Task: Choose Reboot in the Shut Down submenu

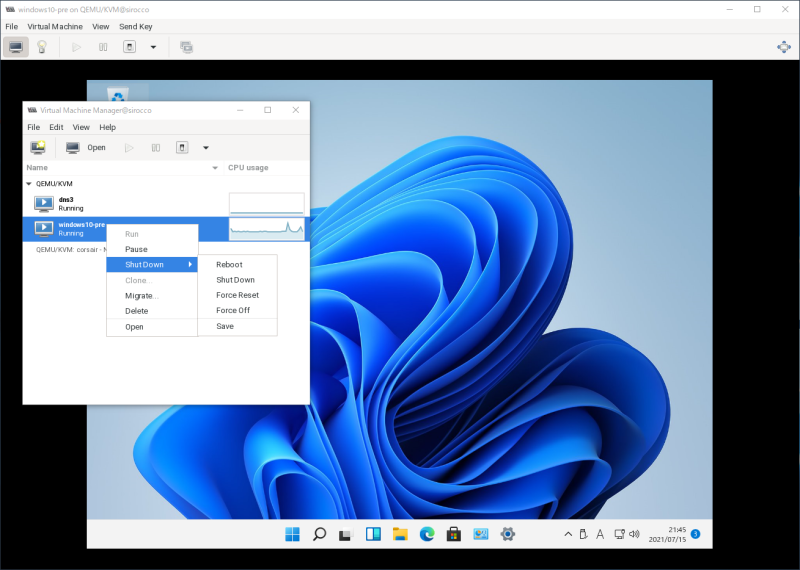Action: point(238,264)
